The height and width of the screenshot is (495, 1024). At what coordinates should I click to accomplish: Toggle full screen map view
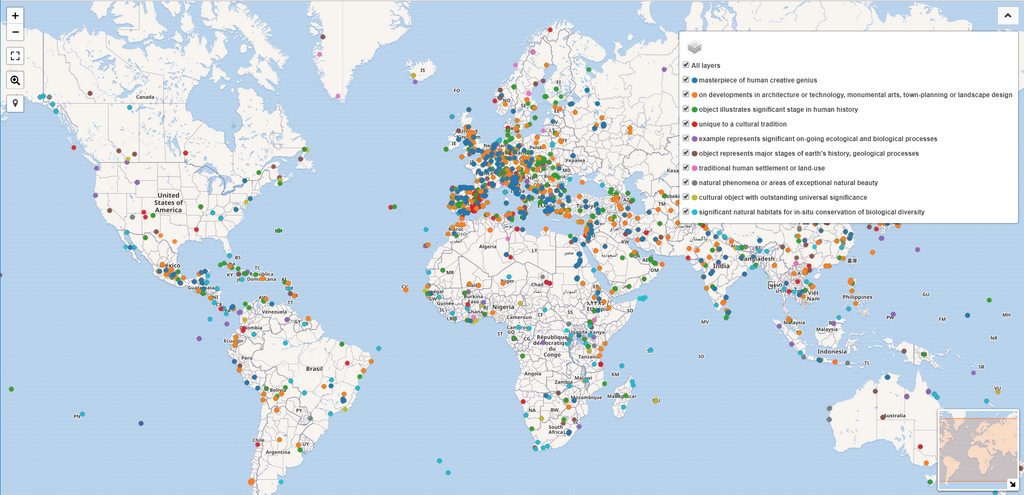pyautogui.click(x=15, y=56)
